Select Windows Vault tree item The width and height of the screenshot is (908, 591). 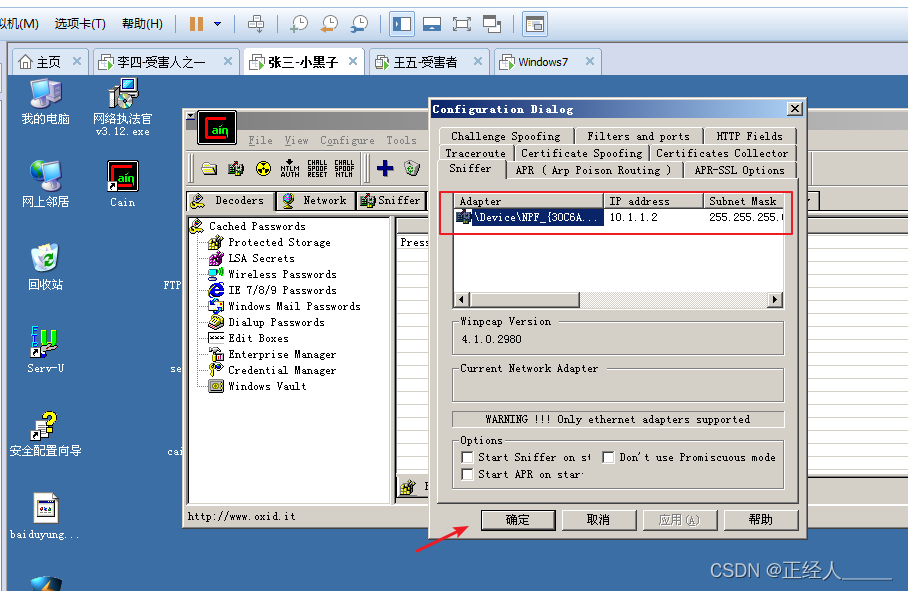point(267,386)
